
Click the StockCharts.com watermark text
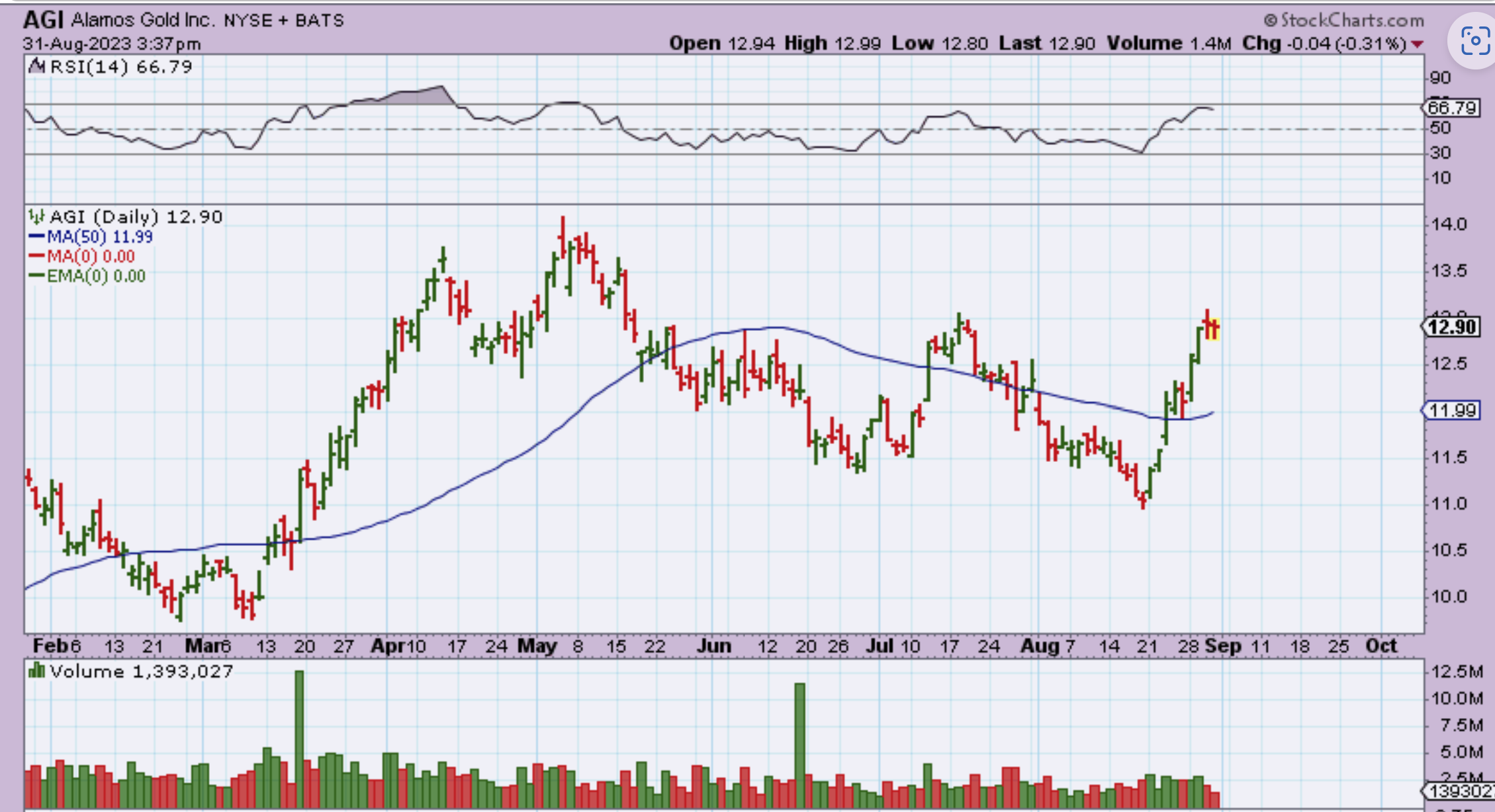[x=1352, y=21]
